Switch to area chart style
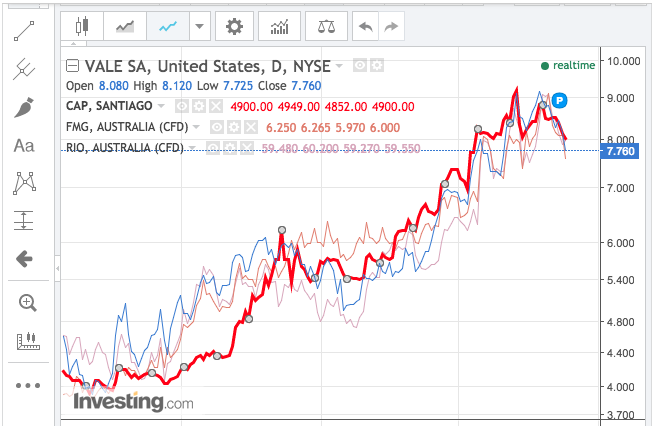655x426 pixels. 125,26
